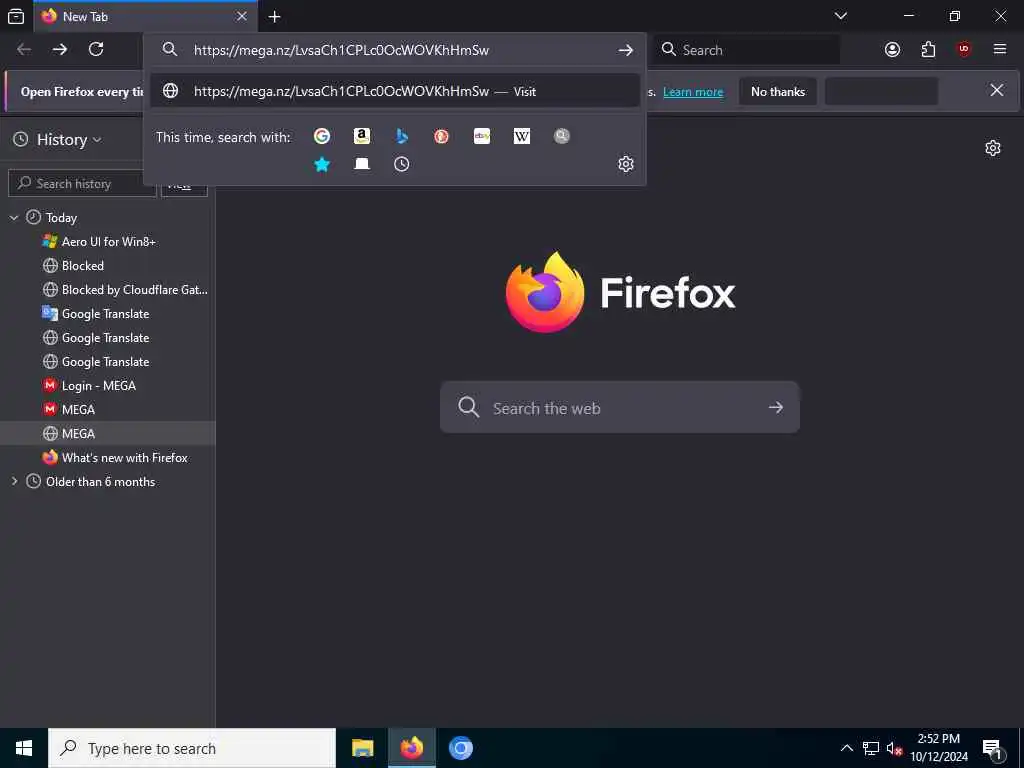Open the Learn more link

693,92
